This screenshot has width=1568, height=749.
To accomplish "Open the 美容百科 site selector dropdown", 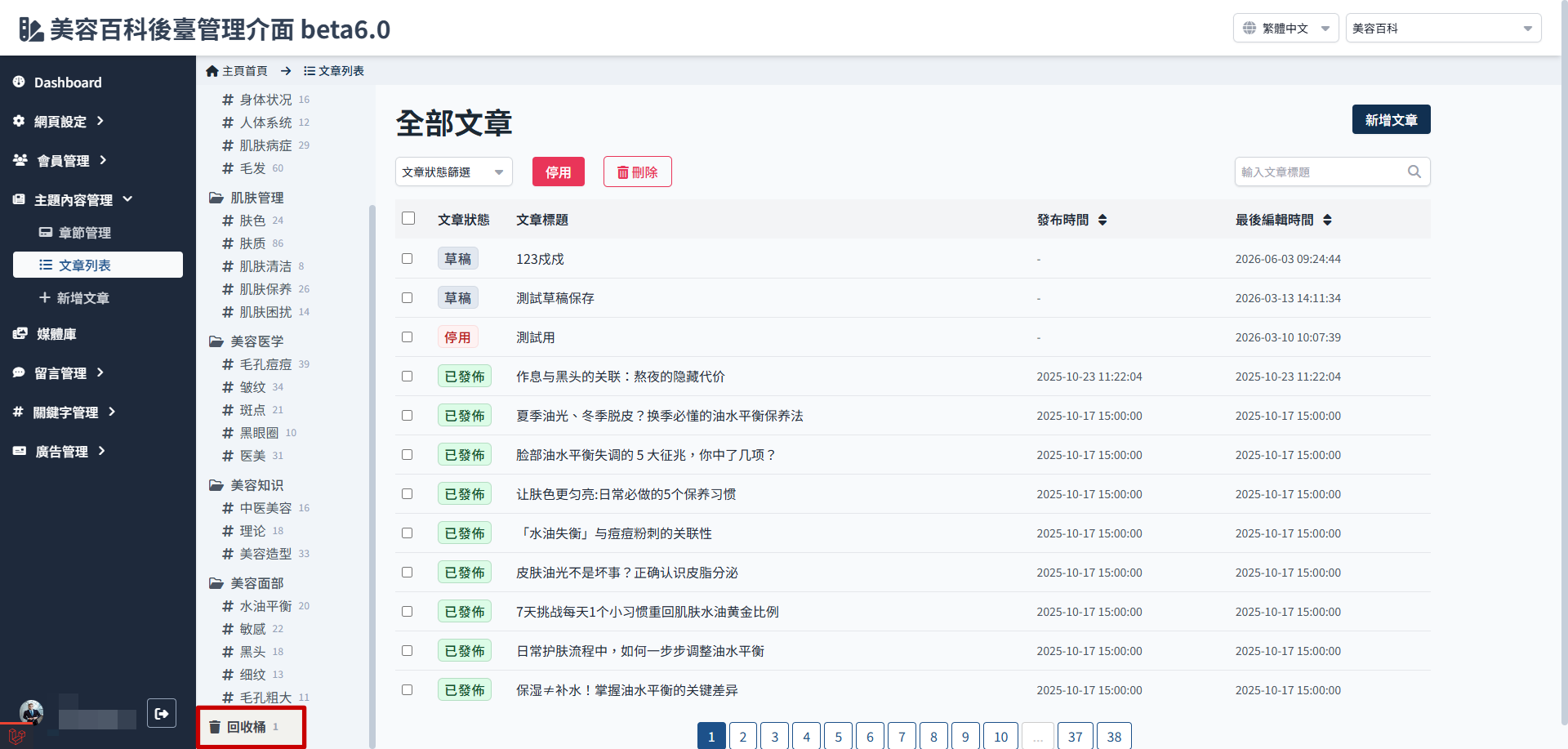I will pyautogui.click(x=1443, y=28).
